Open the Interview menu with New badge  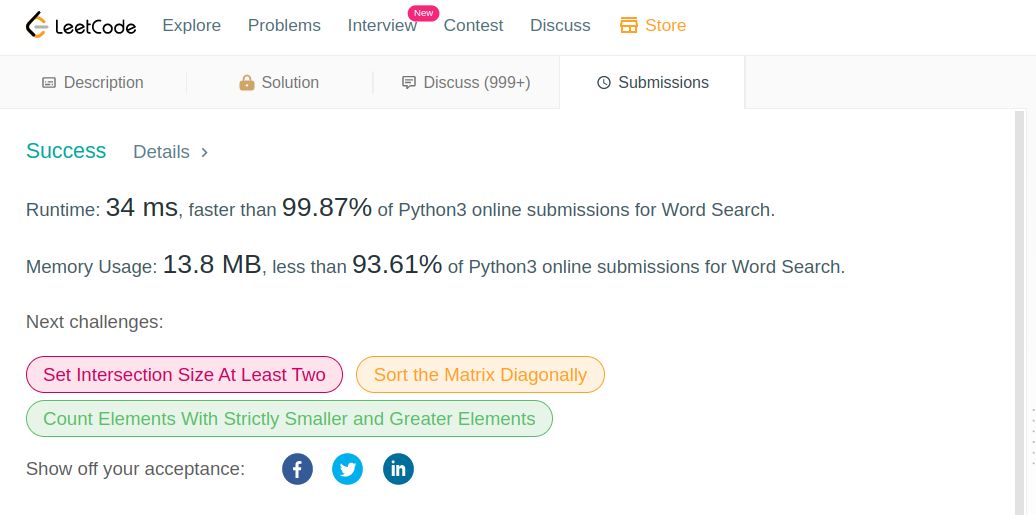pyautogui.click(x=383, y=25)
